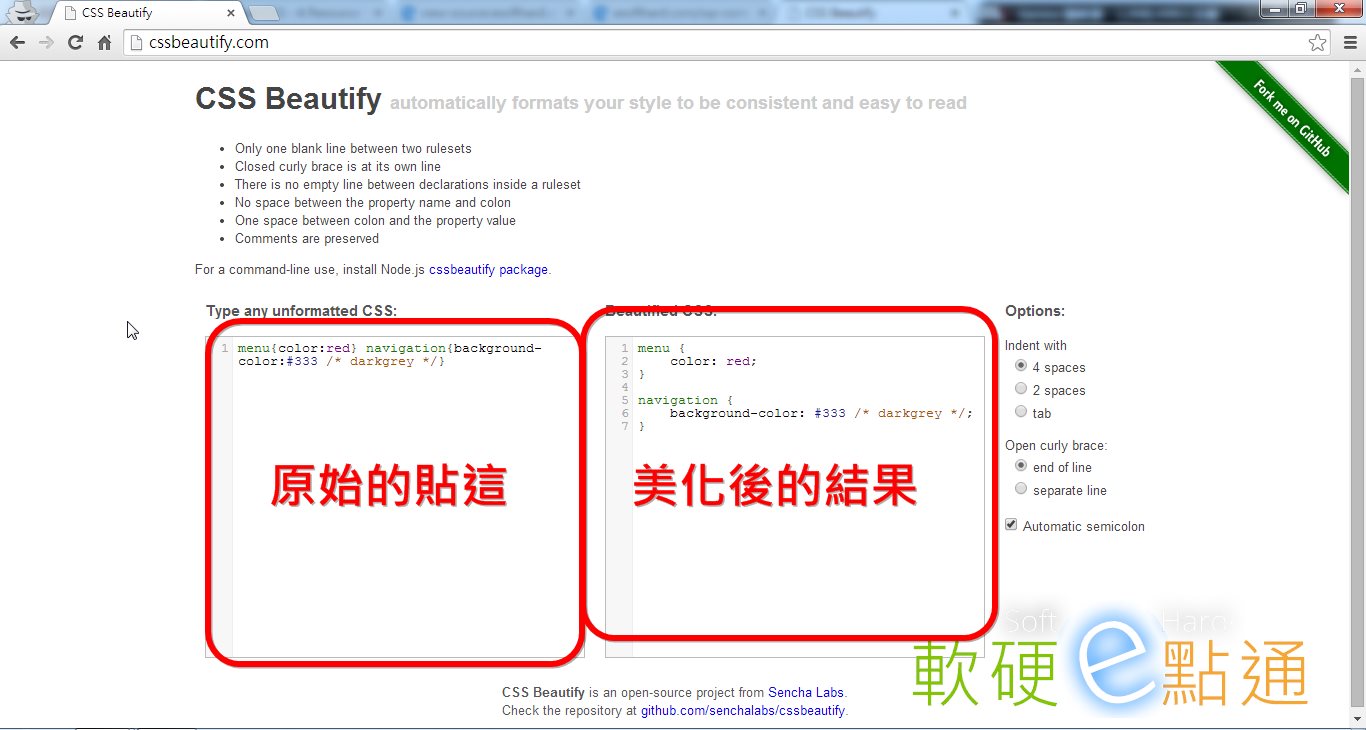Click the 'Open curly brace:' label
This screenshot has width=1366, height=730.
coord(1056,445)
